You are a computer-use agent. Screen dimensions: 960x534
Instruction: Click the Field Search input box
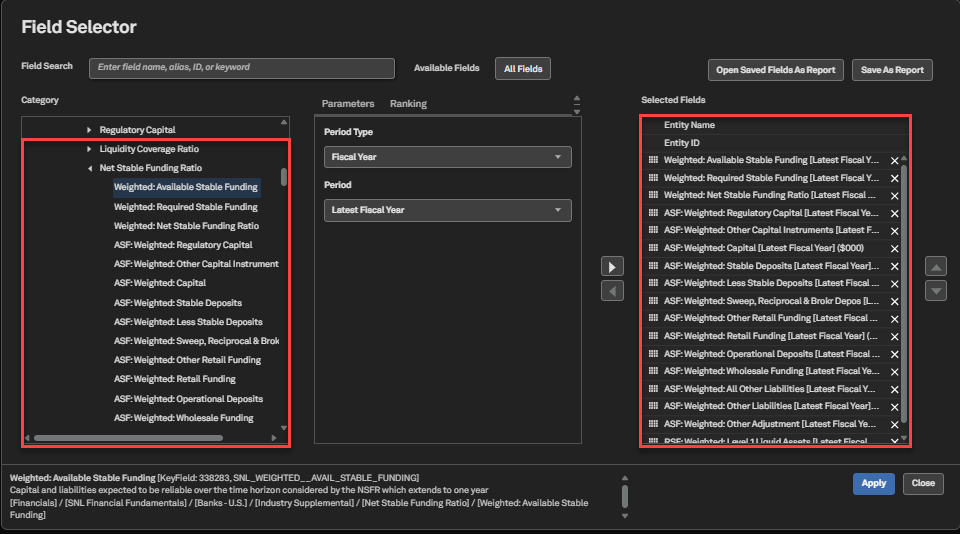[x=242, y=68]
